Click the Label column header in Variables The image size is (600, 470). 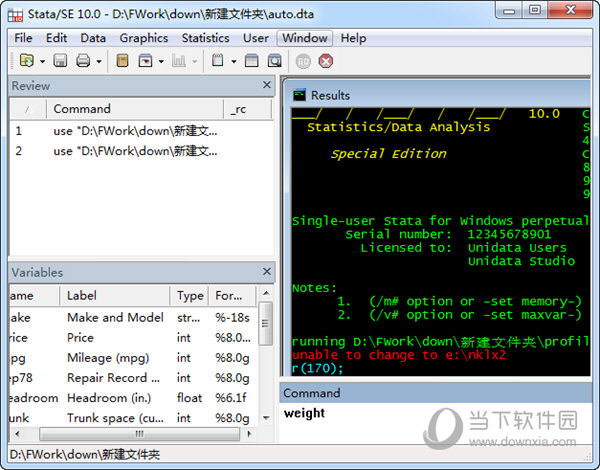pyautogui.click(x=114, y=295)
